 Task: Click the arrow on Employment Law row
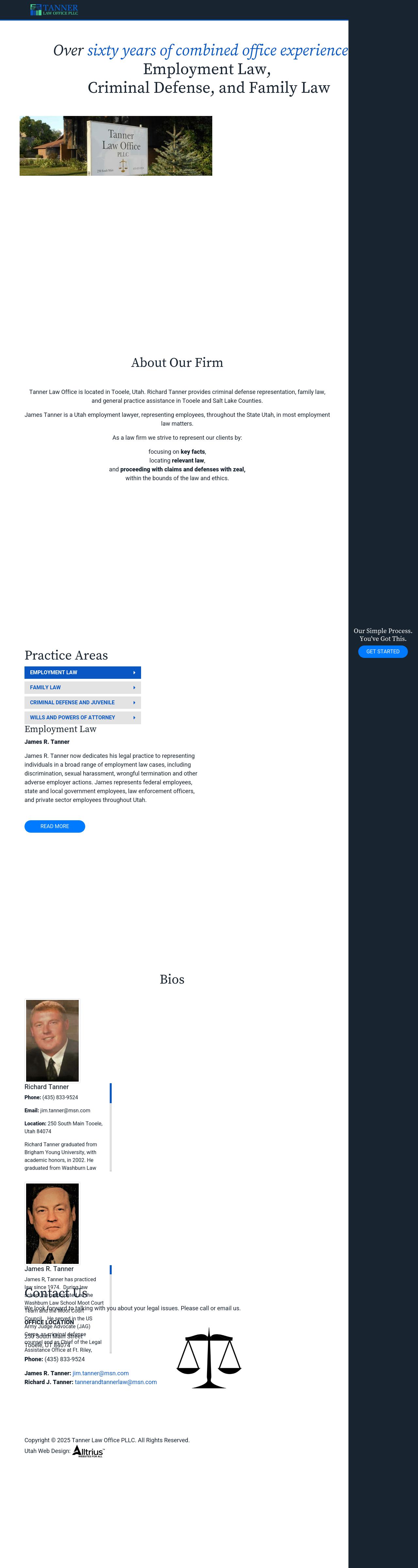(135, 673)
